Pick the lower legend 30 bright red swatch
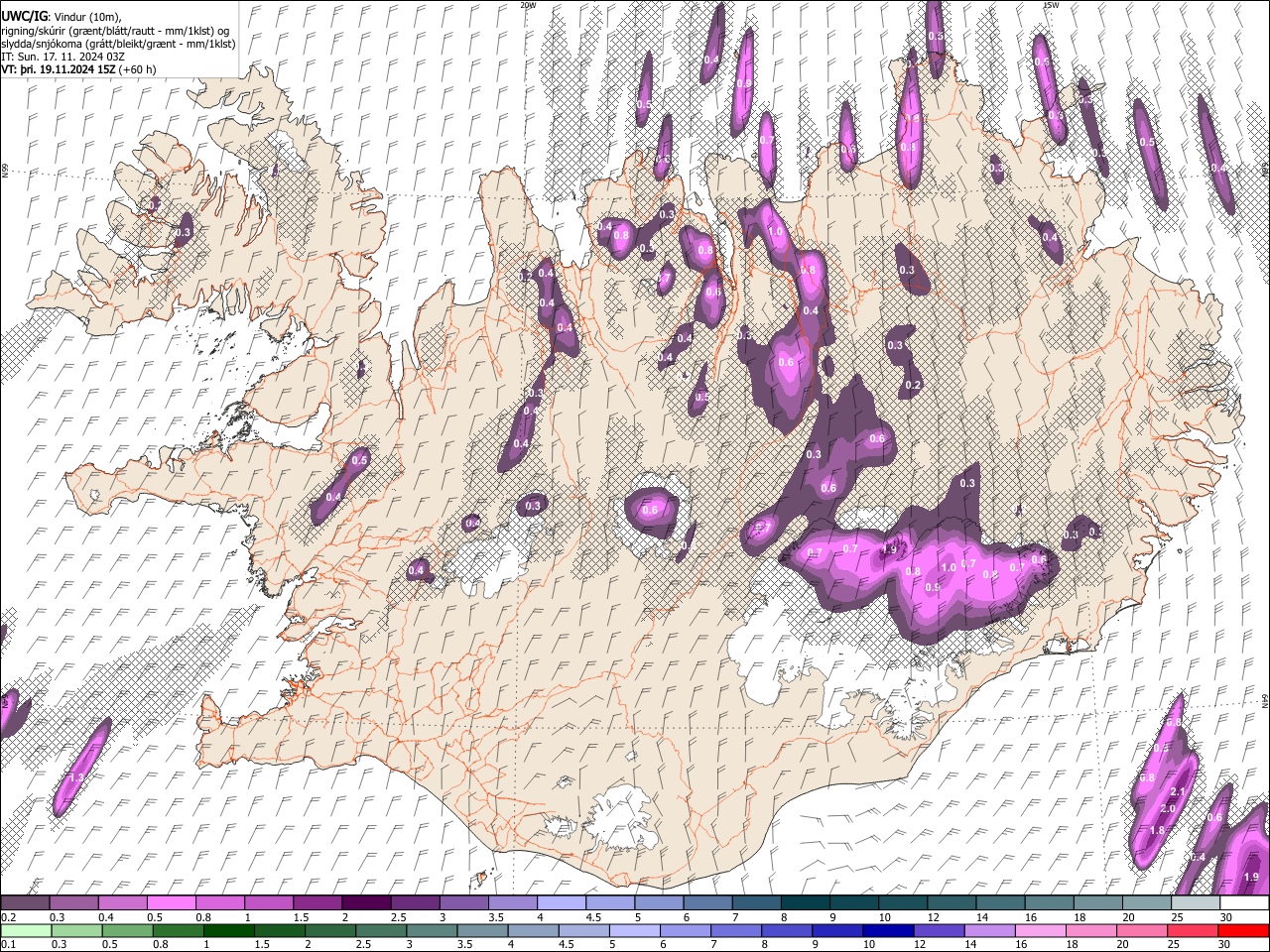 1244,930
